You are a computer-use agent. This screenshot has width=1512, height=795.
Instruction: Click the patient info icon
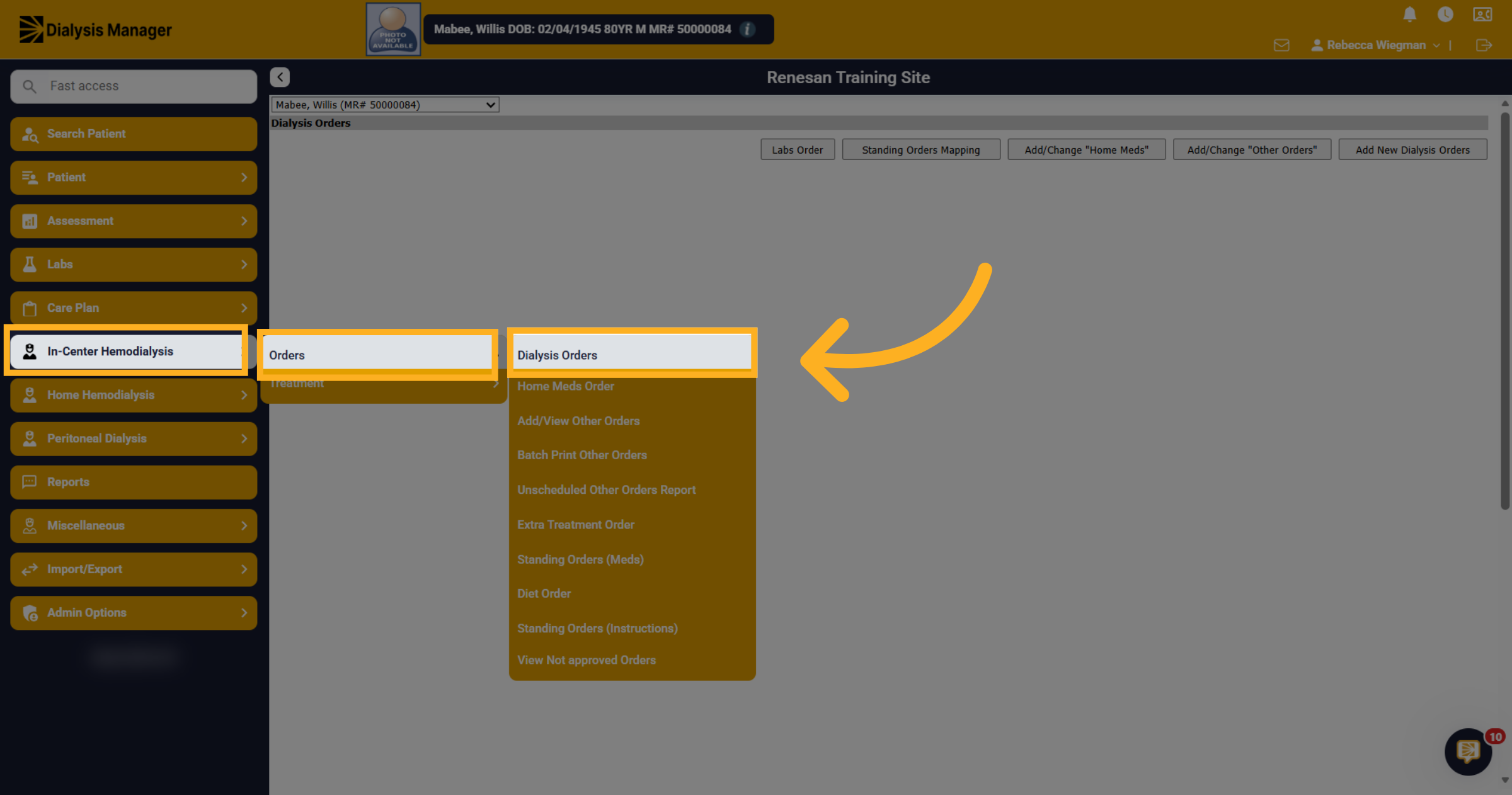[747, 29]
